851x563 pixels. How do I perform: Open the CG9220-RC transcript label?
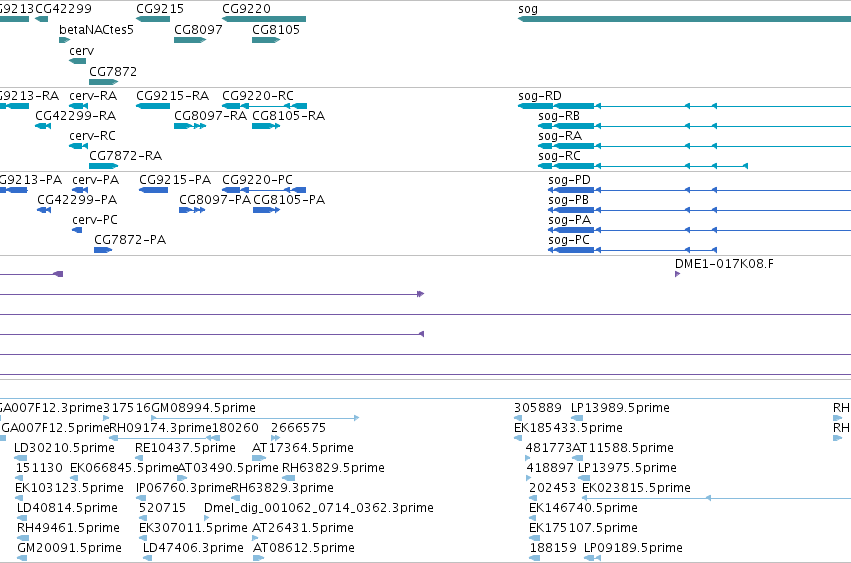click(x=258, y=96)
